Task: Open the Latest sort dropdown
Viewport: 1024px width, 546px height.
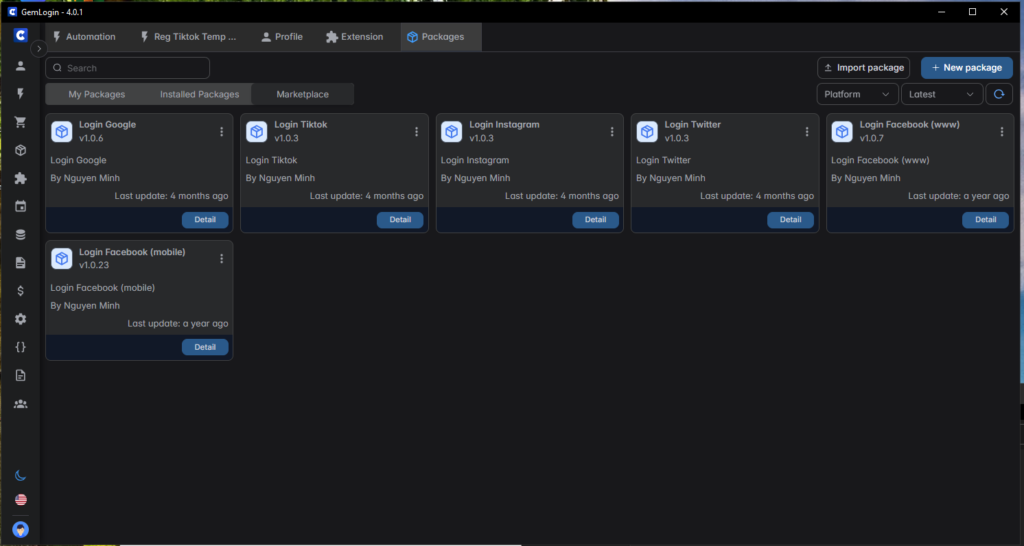Action: pos(942,94)
